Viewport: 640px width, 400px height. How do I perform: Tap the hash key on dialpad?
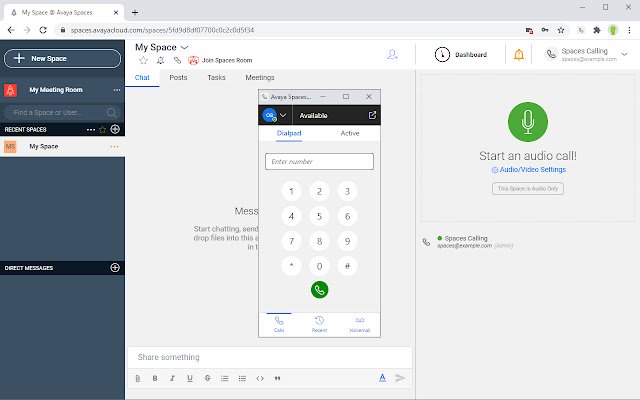(x=347, y=266)
